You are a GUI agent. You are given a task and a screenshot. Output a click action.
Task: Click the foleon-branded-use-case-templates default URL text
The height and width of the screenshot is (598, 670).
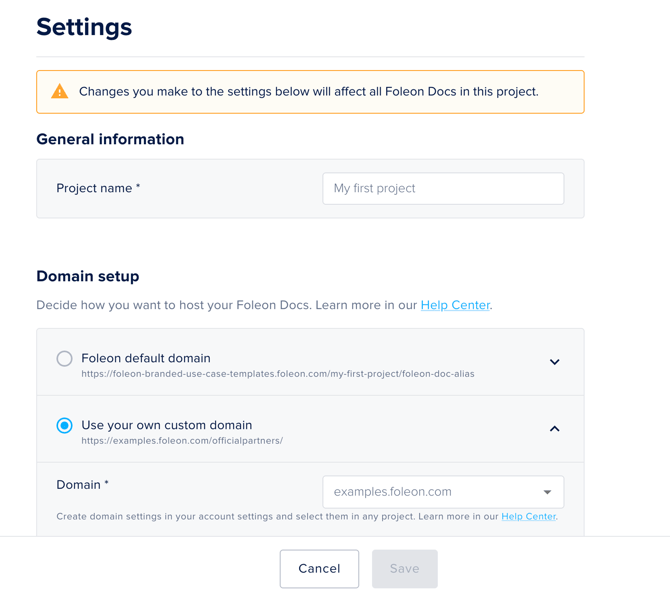pos(278,374)
